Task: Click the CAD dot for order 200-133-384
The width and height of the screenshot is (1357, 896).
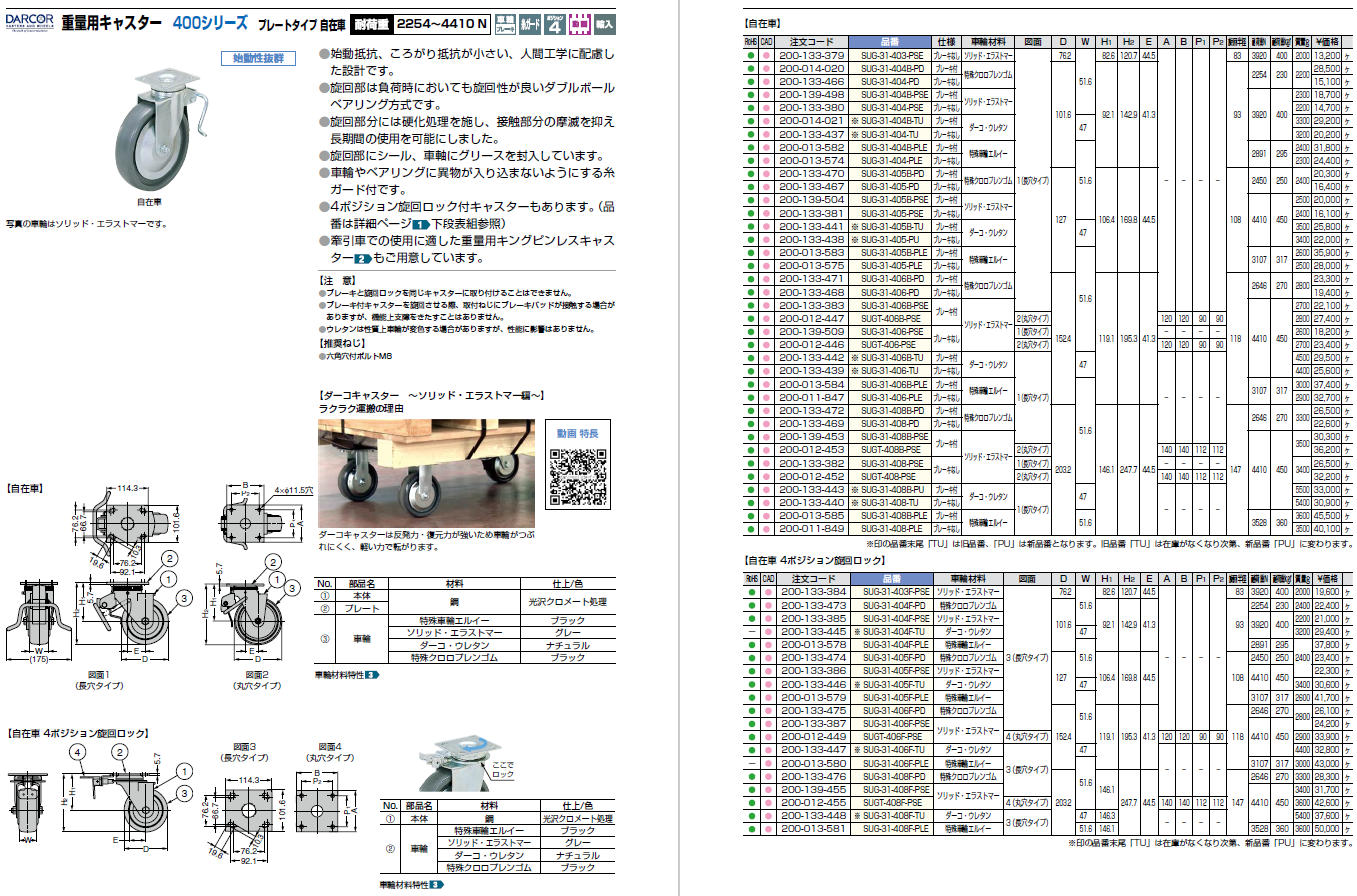Action: pos(767,592)
